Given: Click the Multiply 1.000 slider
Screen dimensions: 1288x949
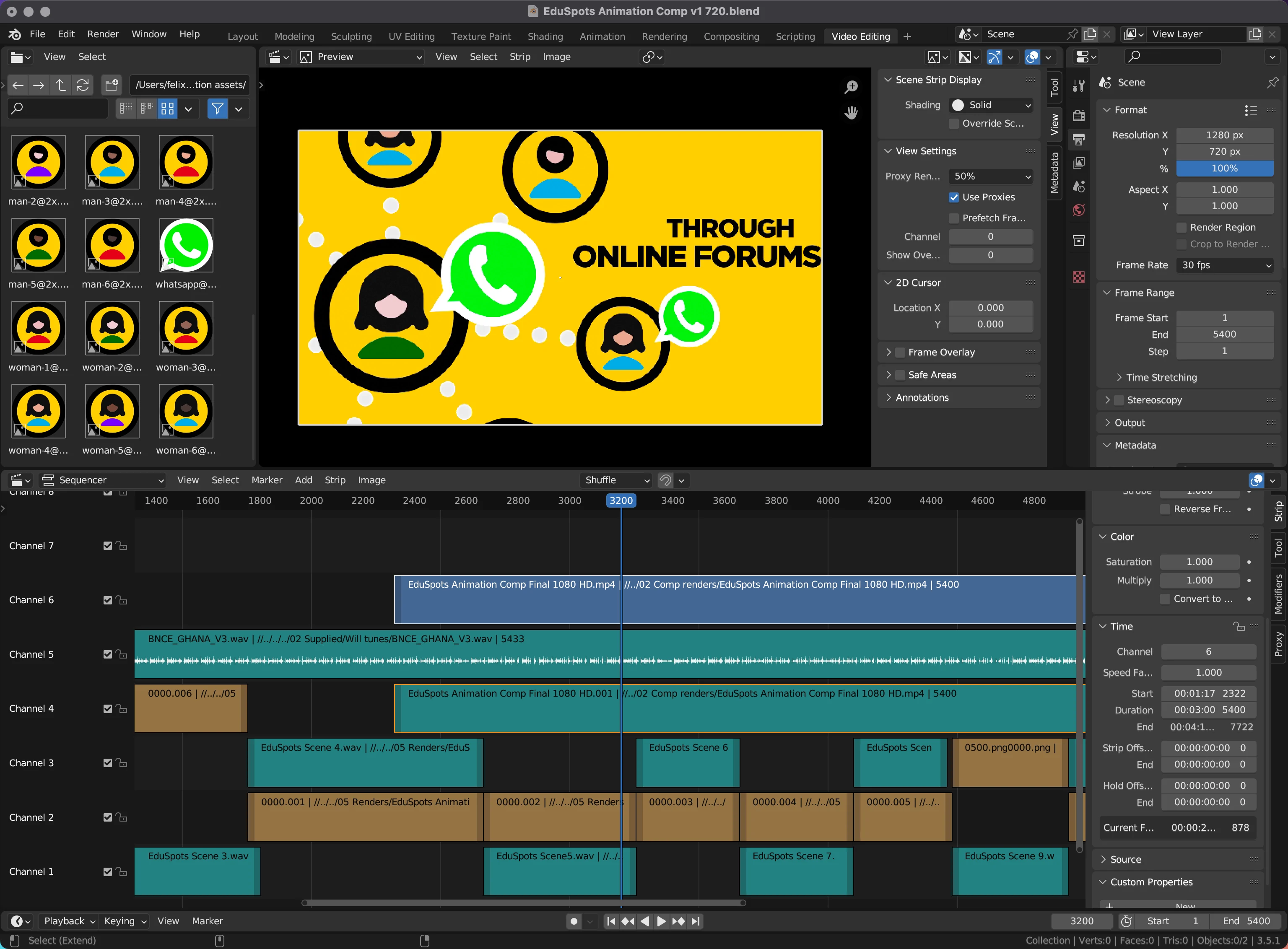Looking at the screenshot, I should click(x=1200, y=581).
